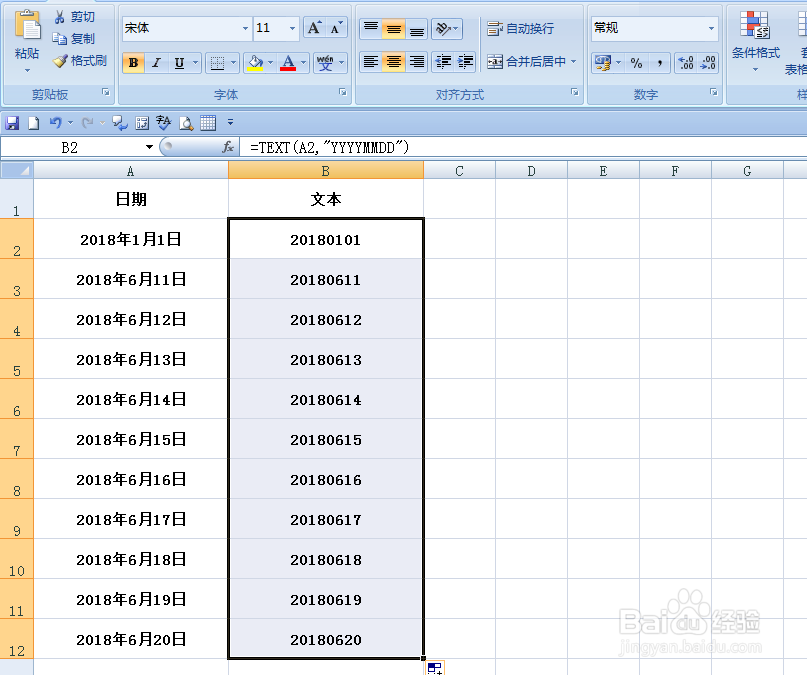Open the Auto Fill Options icon

point(435,668)
